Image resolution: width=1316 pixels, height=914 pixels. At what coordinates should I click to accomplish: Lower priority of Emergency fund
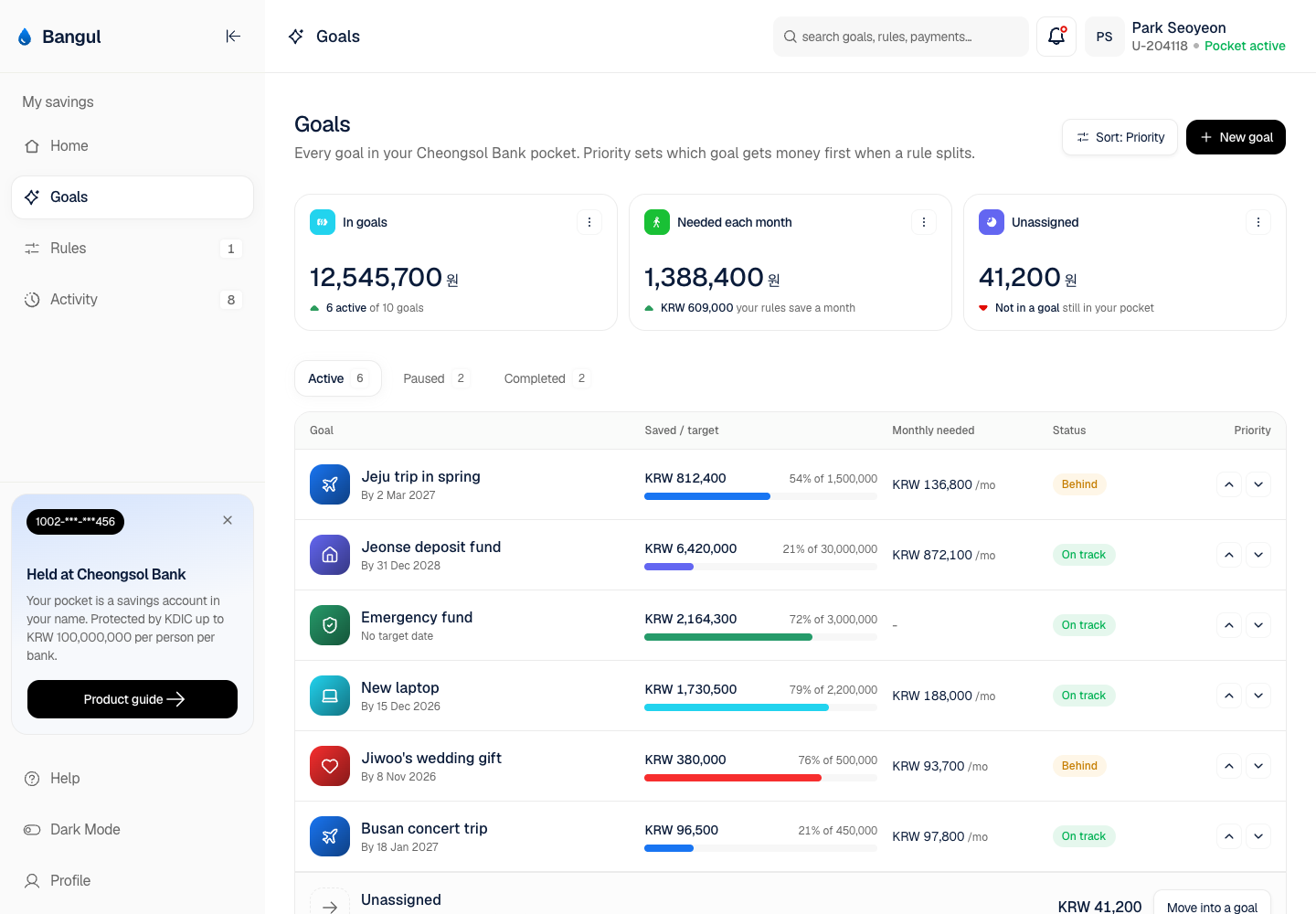click(1258, 625)
